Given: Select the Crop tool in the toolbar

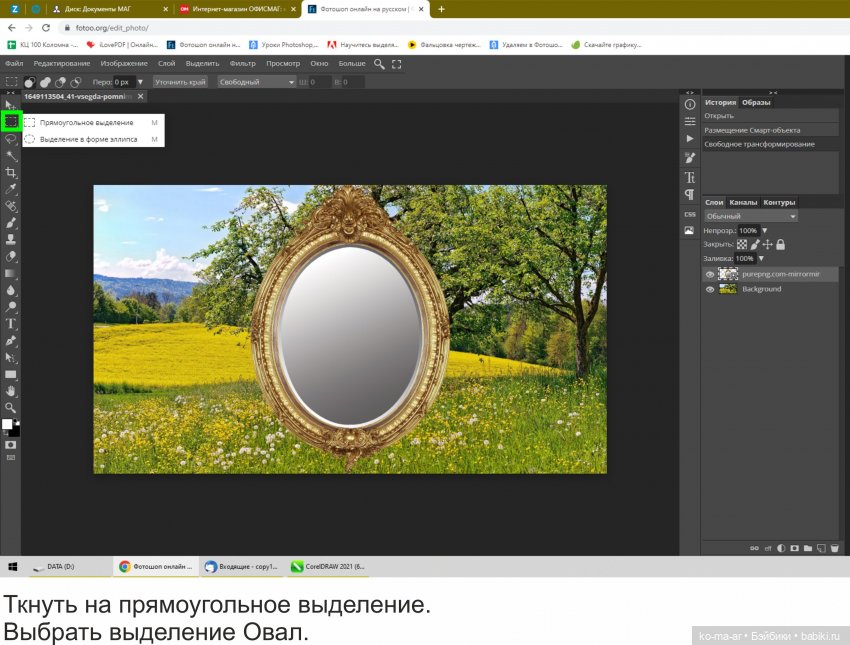Looking at the screenshot, I should tap(11, 172).
